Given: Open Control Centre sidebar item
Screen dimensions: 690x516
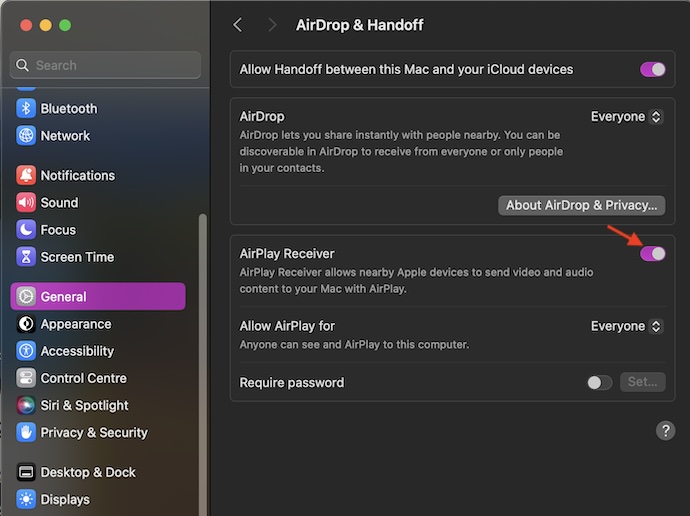Looking at the screenshot, I should tap(83, 378).
